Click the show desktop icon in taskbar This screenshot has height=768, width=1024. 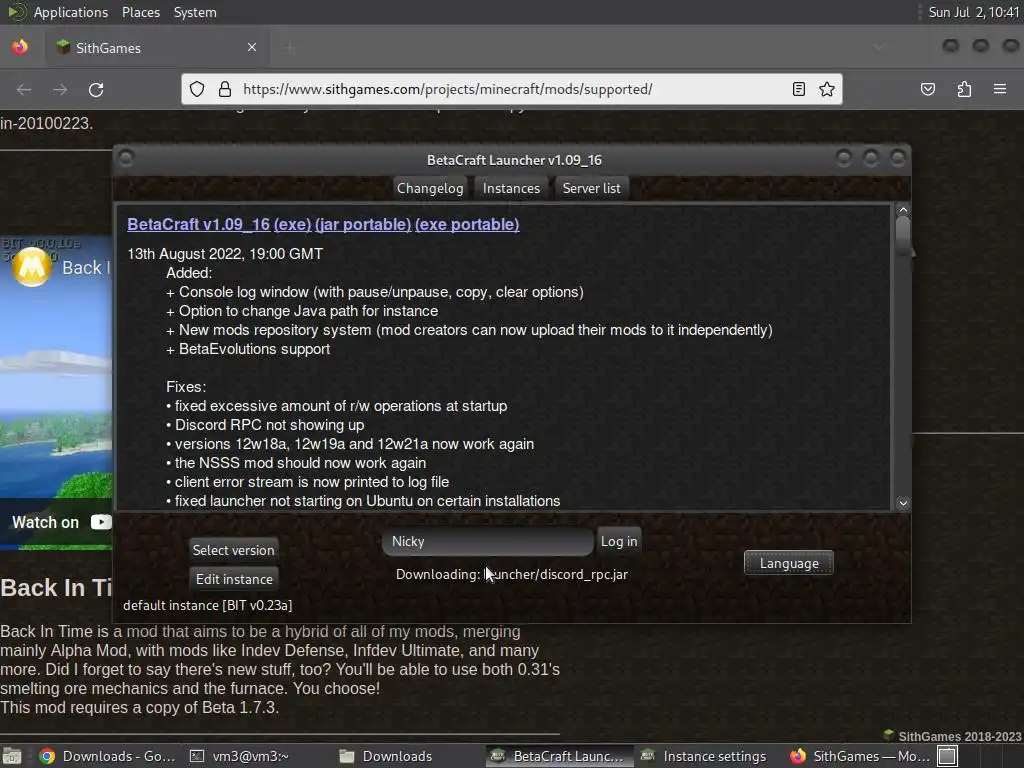pyautogui.click(x=12, y=756)
